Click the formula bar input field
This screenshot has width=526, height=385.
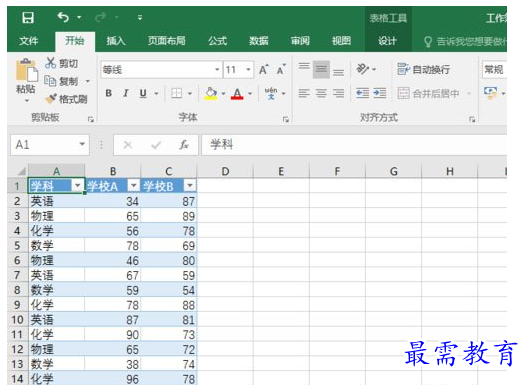(354, 145)
